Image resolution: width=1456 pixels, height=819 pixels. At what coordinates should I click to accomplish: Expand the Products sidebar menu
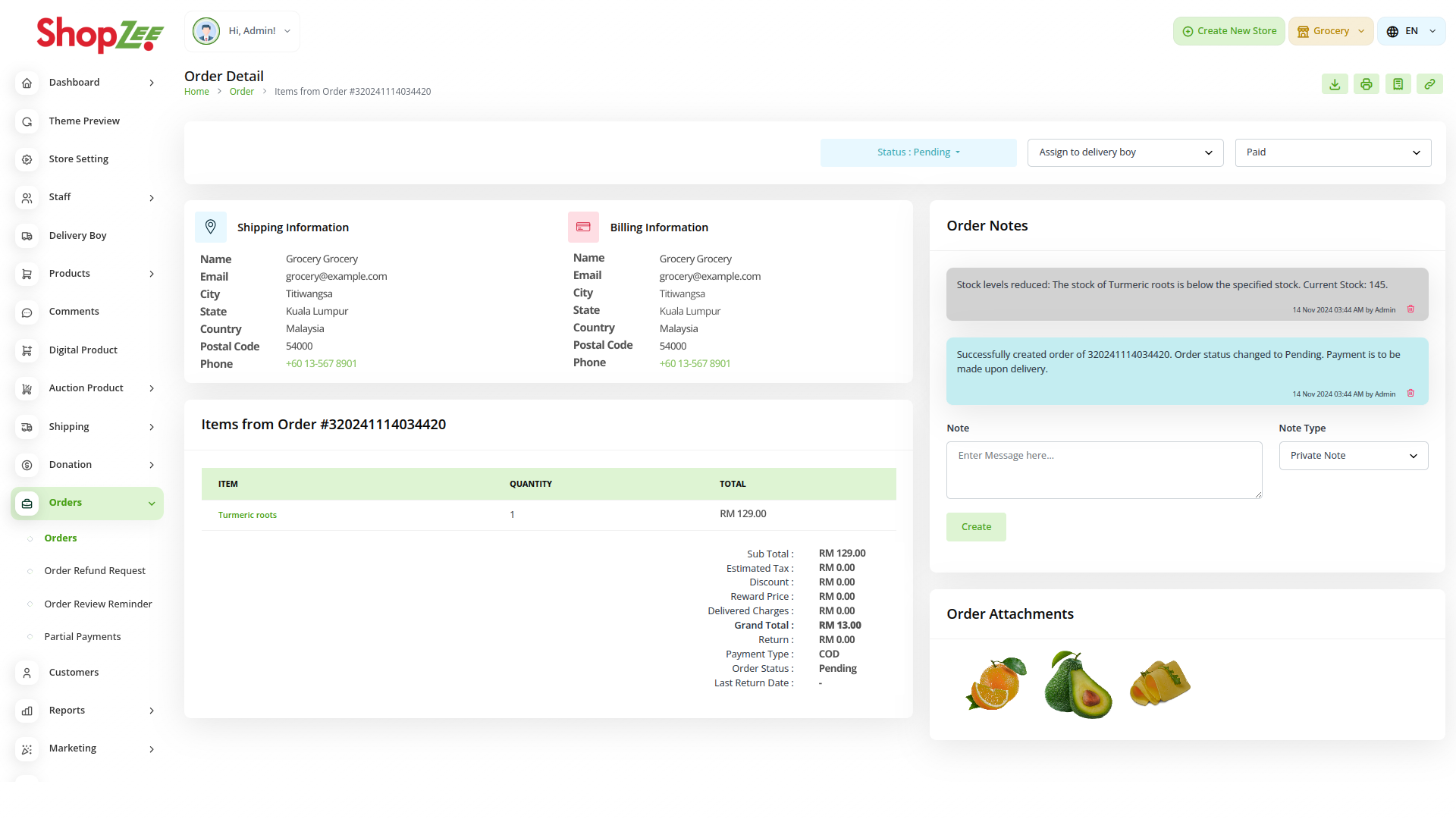pyautogui.click(x=152, y=274)
